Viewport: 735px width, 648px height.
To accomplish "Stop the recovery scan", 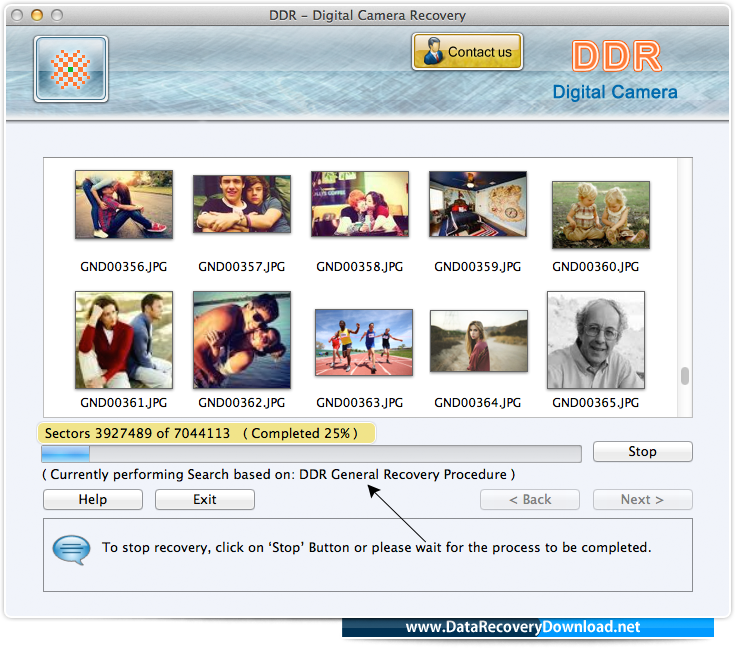I will pyautogui.click(x=642, y=451).
